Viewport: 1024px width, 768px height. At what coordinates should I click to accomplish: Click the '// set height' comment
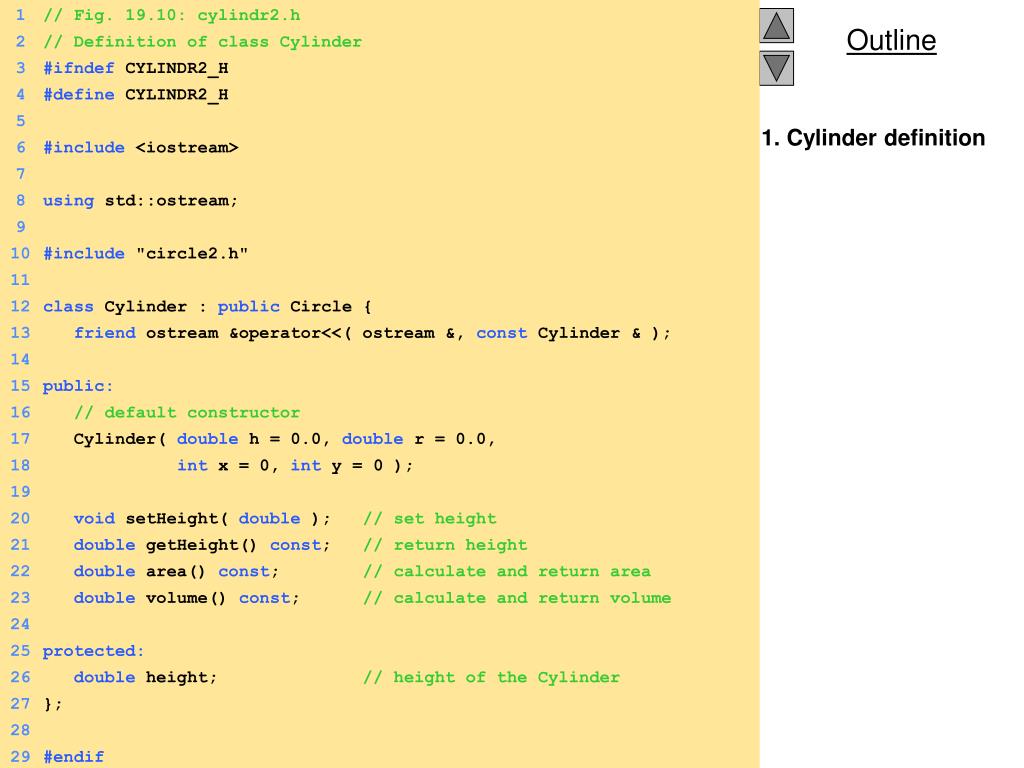430,519
